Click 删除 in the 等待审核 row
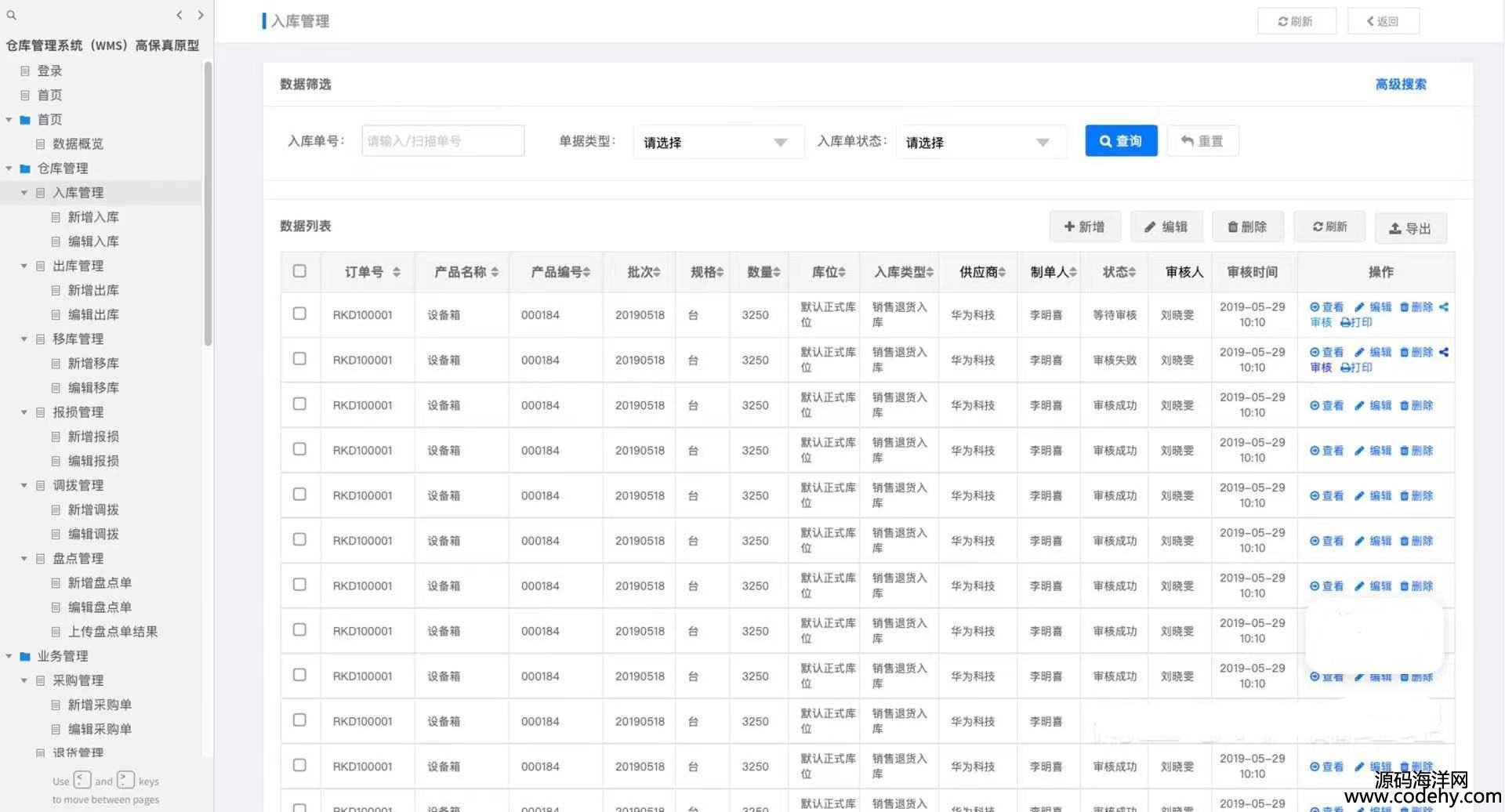This screenshot has height=812, width=1505. (x=1416, y=307)
